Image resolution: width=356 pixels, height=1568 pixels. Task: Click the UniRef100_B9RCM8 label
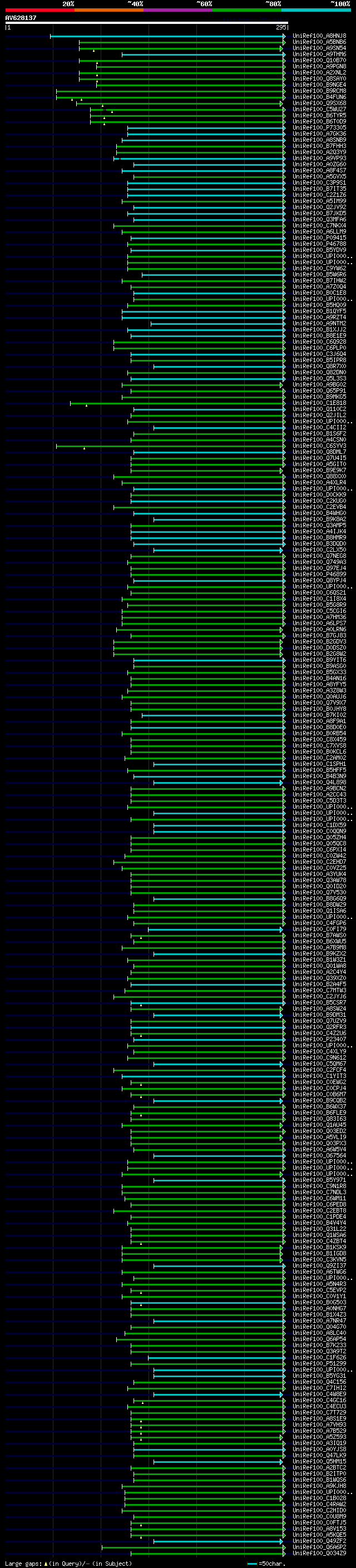(319, 91)
